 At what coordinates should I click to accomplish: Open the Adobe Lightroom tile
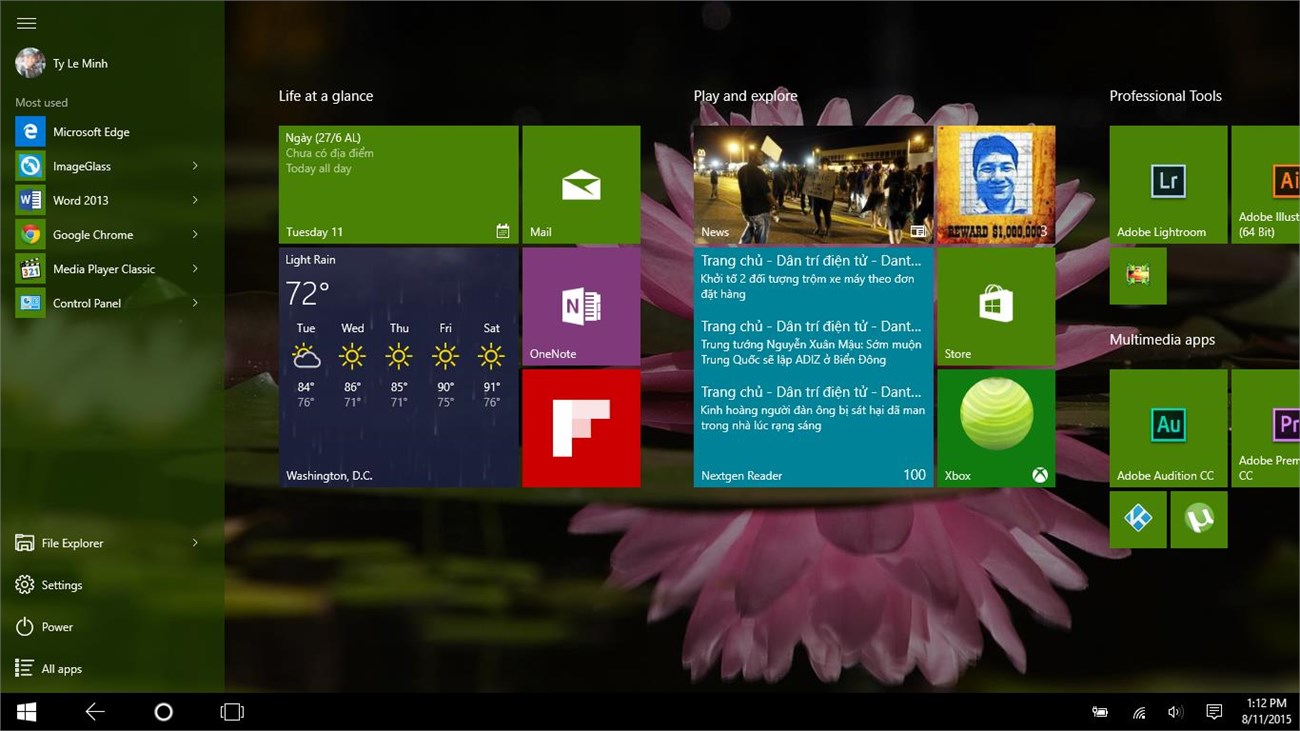[x=1167, y=183]
